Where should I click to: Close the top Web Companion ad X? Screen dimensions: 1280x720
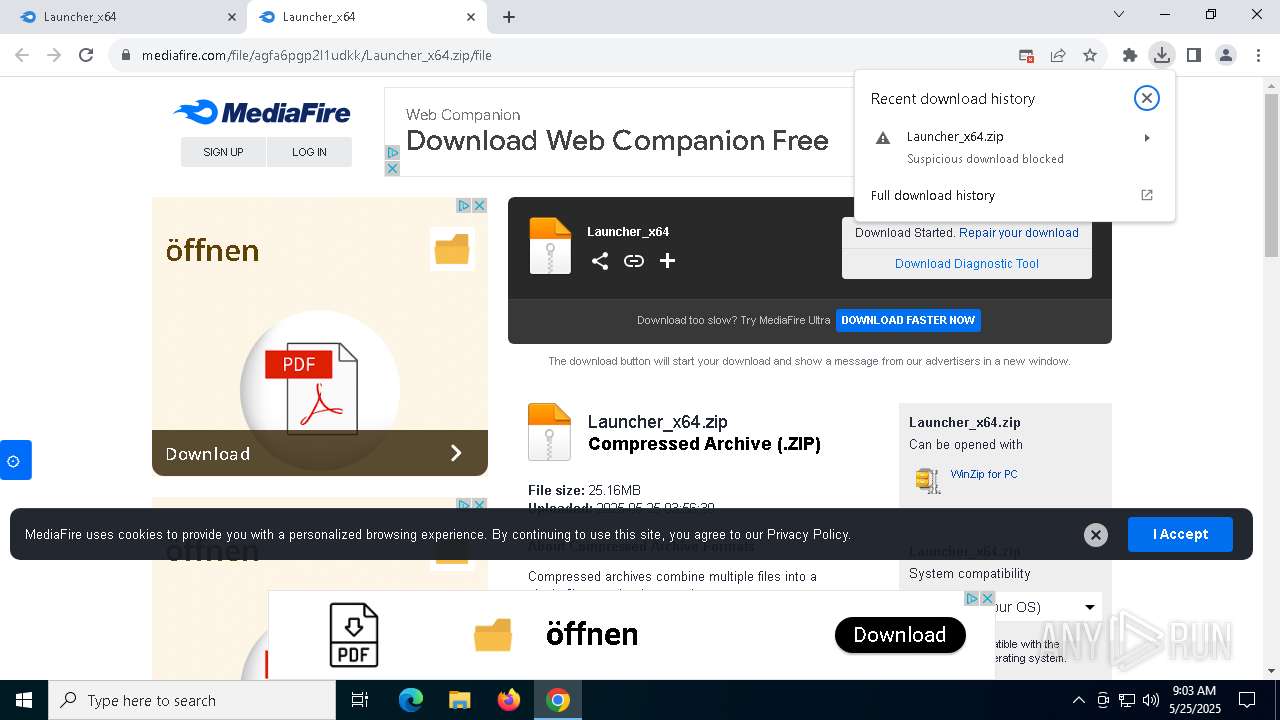pyautogui.click(x=392, y=169)
